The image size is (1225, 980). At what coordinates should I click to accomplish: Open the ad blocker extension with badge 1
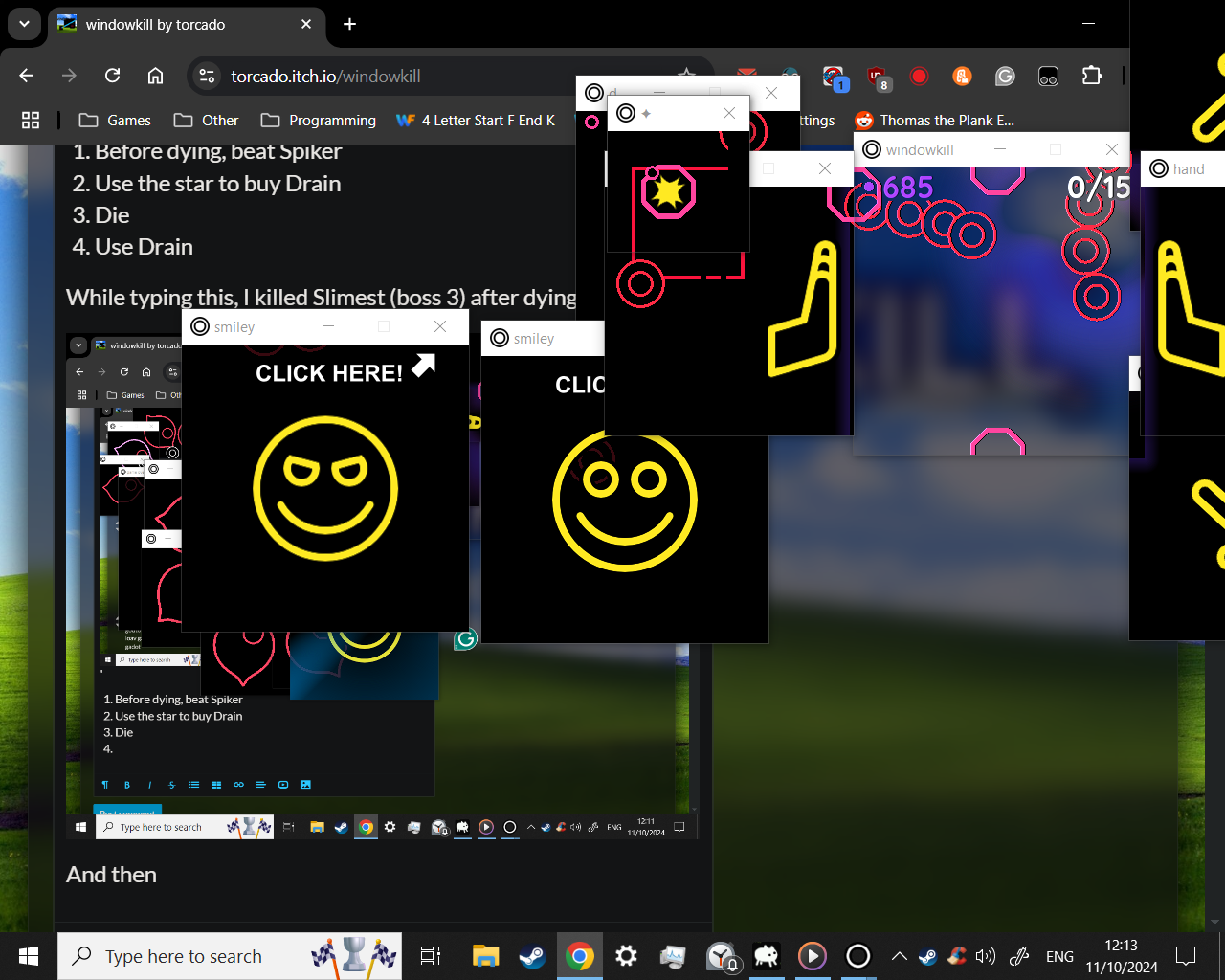(x=835, y=77)
